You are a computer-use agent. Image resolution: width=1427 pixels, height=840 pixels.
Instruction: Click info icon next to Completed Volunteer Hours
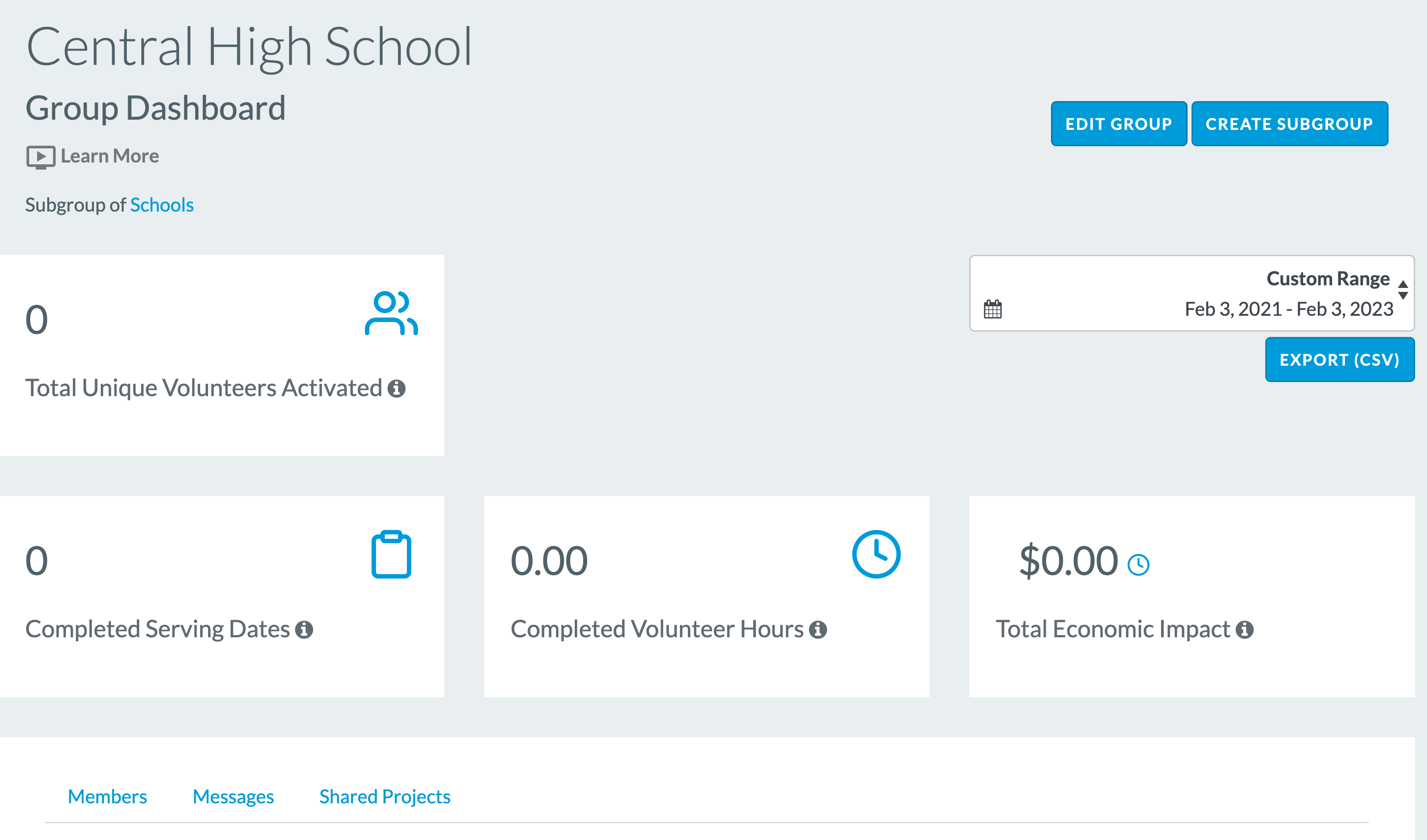[818, 629]
